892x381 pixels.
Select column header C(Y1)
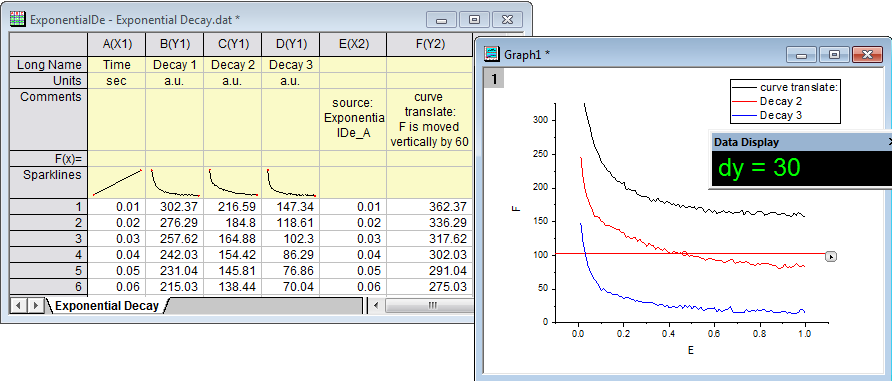[233, 44]
